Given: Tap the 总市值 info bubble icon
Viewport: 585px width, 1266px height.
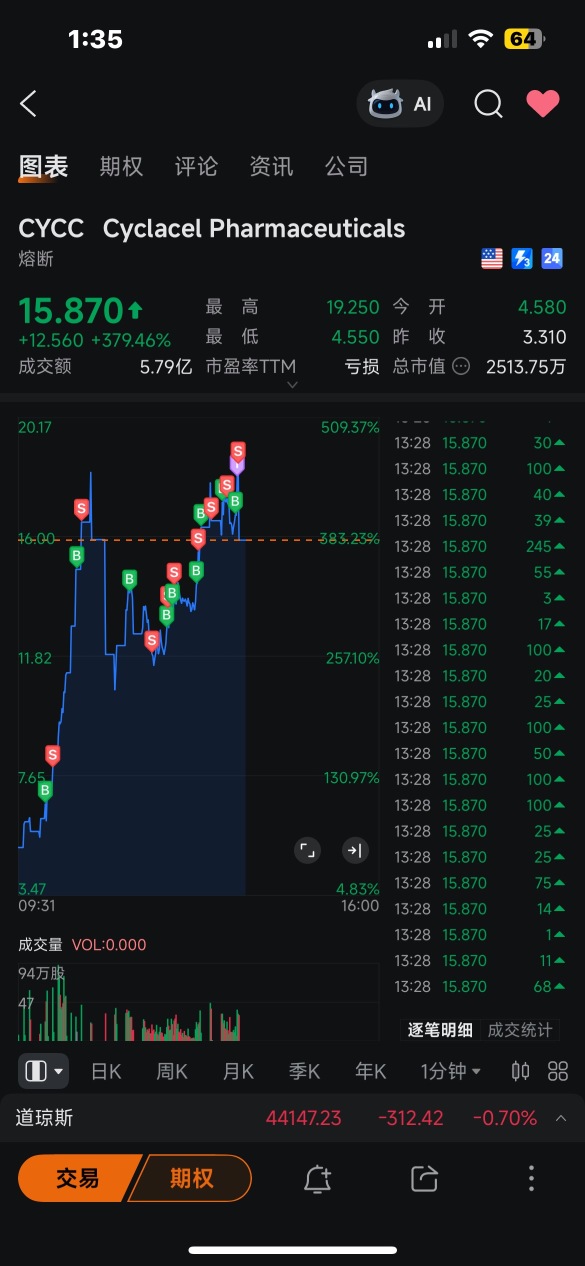Looking at the screenshot, I should (x=461, y=366).
